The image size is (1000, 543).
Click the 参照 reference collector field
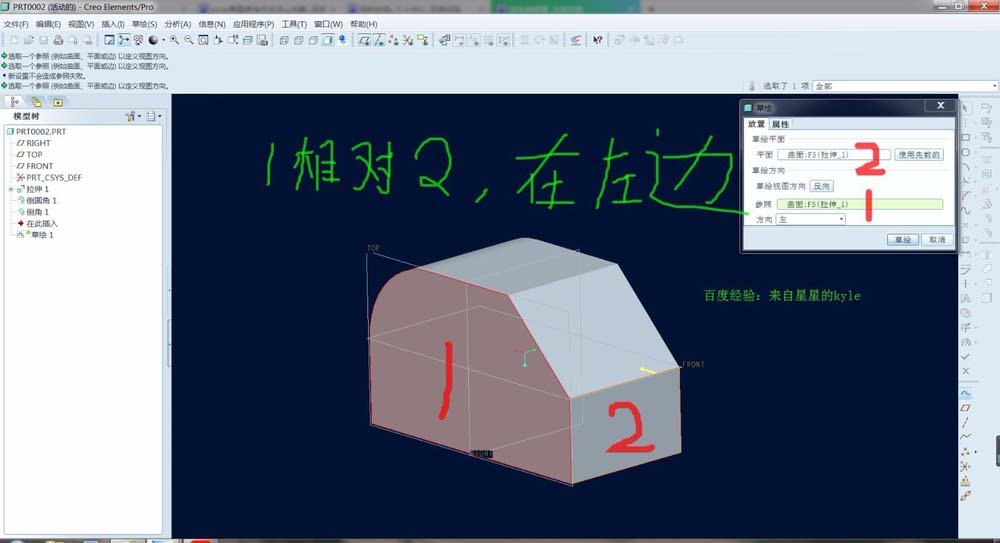point(860,204)
